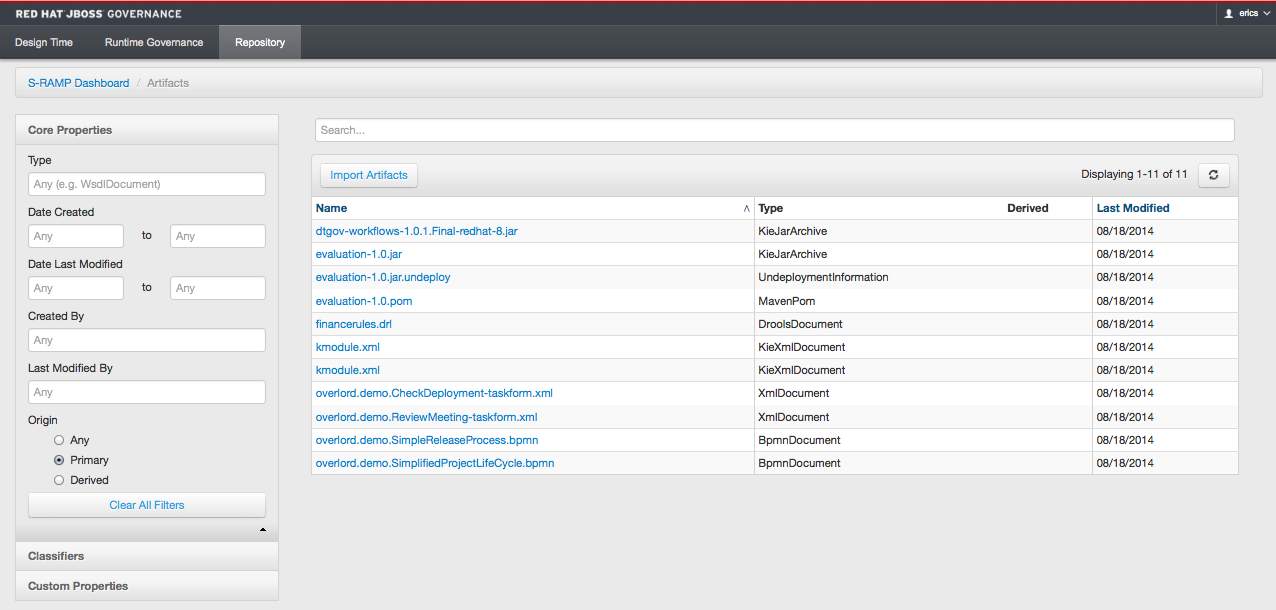
Task: Click Clear All Filters button
Action: point(147,505)
